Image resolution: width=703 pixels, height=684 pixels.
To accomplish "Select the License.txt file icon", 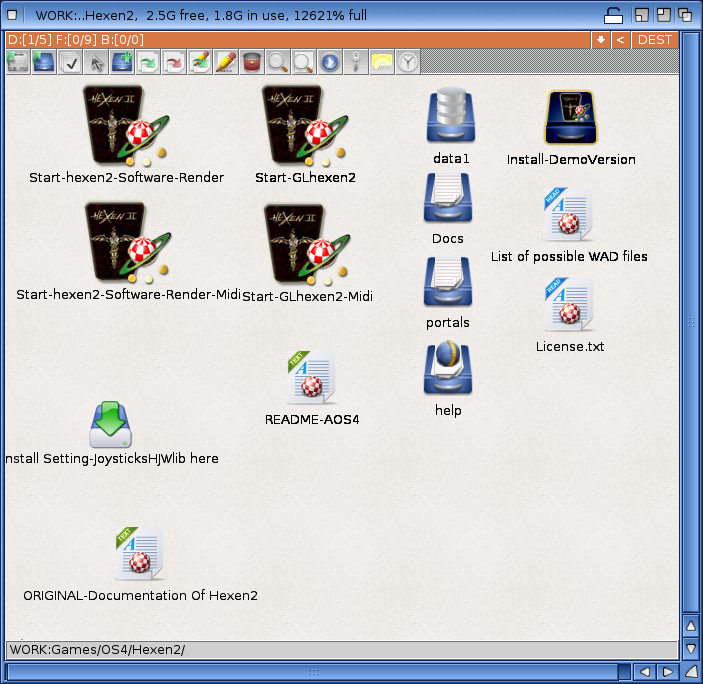I will tap(569, 304).
